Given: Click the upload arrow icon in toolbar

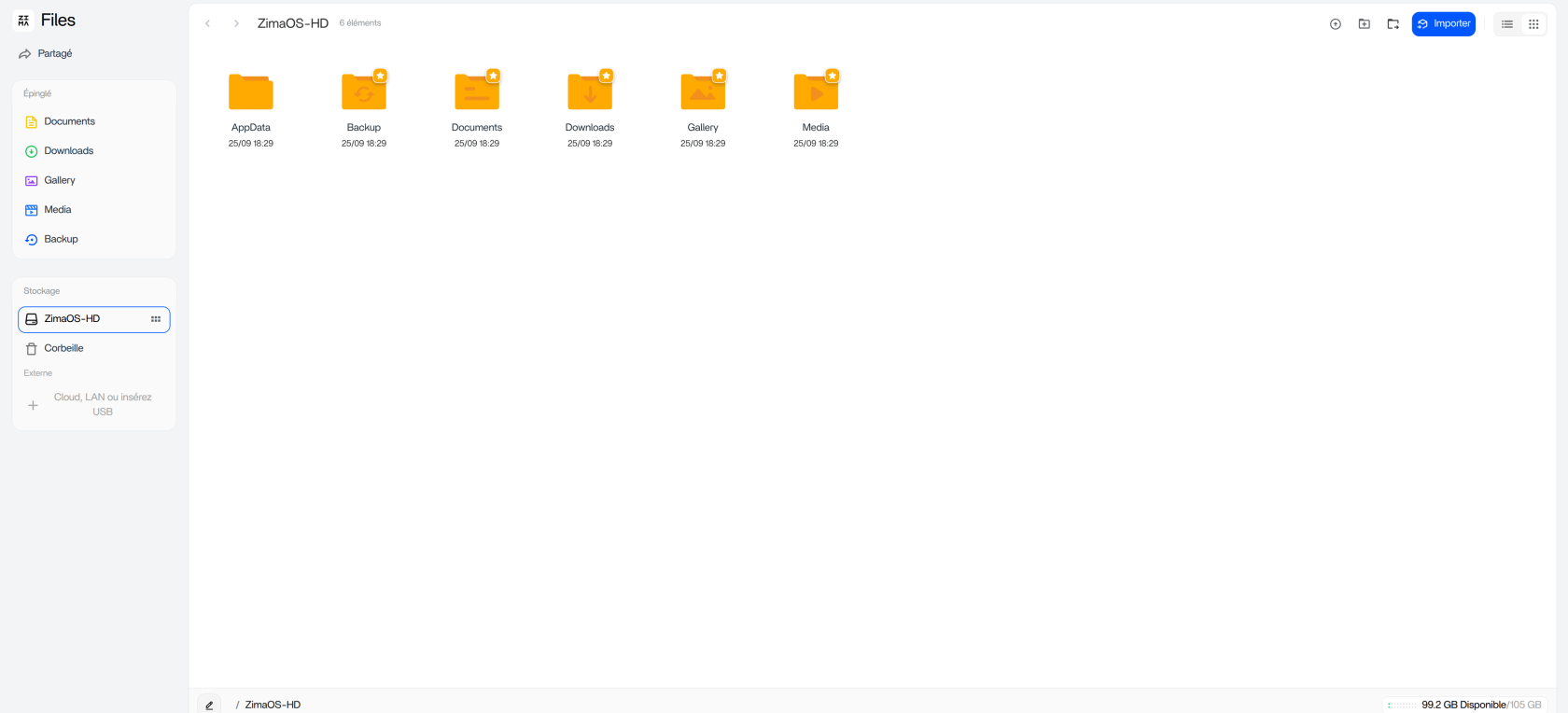Looking at the screenshot, I should tap(1335, 24).
